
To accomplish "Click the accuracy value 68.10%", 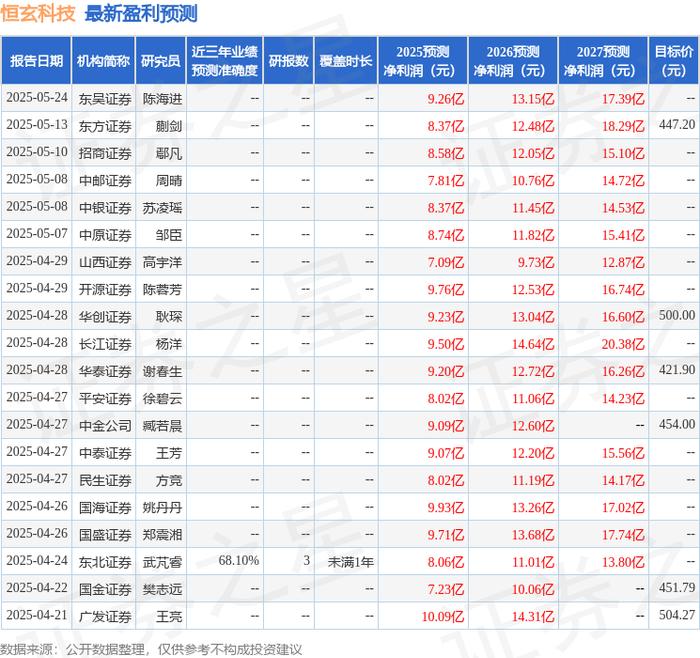I will 238,561.
